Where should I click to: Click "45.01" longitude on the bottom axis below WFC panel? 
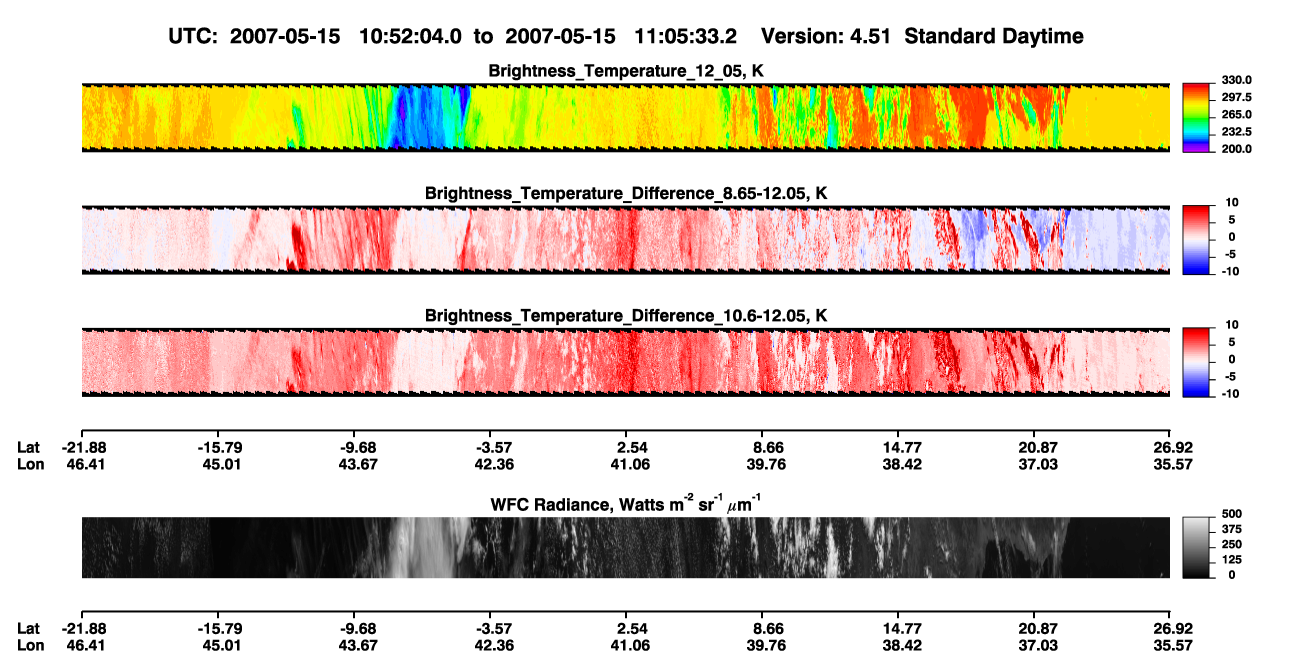(221, 644)
